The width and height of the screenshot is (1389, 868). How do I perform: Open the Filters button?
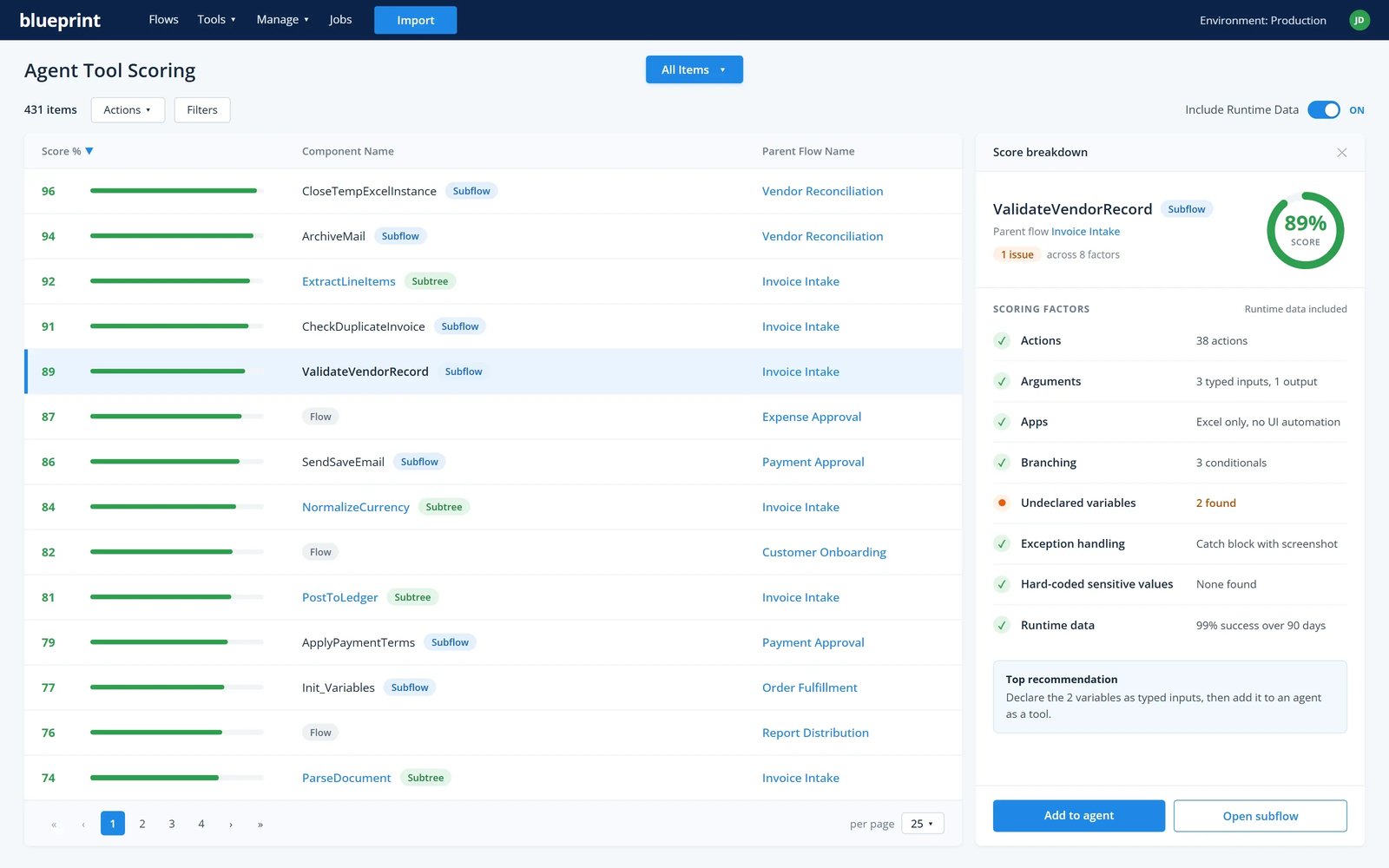pyautogui.click(x=202, y=109)
